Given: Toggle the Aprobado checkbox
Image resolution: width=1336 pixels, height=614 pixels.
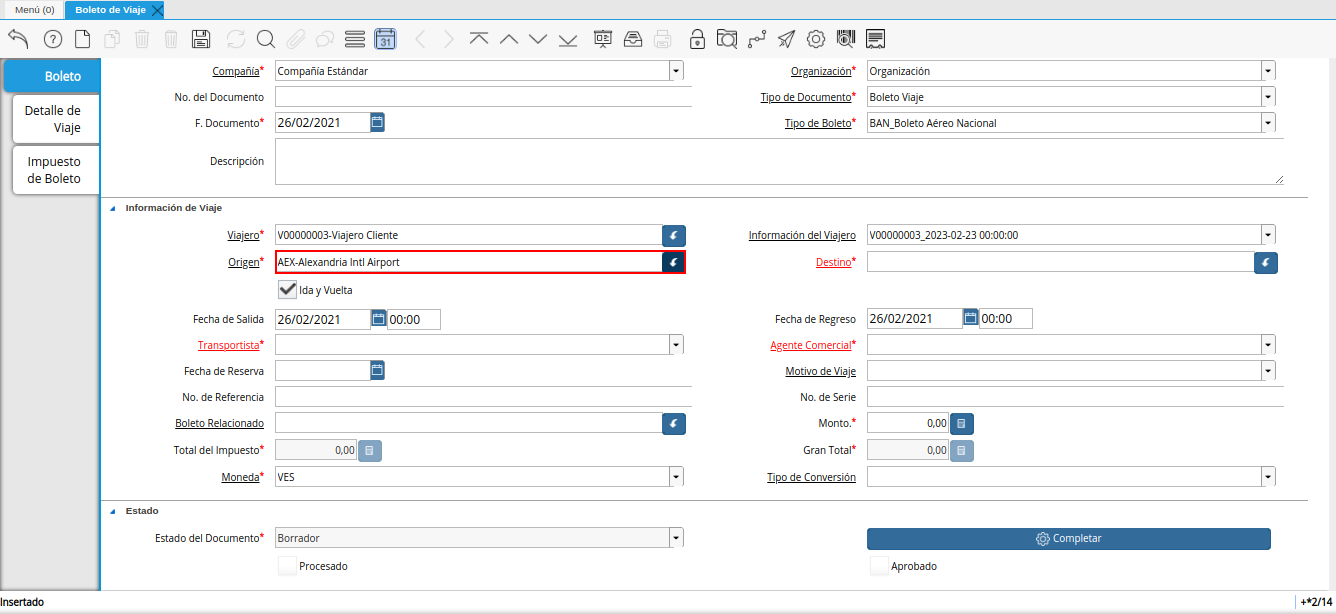Looking at the screenshot, I should [x=878, y=566].
